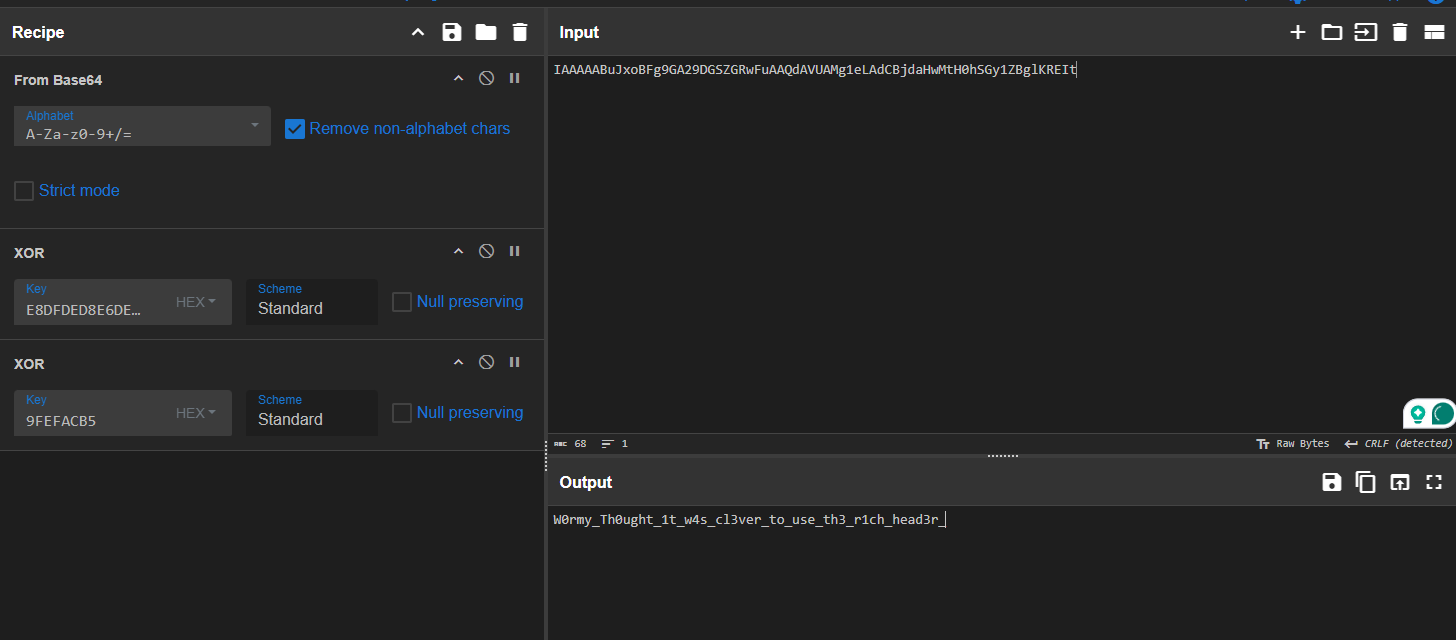This screenshot has width=1456, height=640.
Task: Clear input and output with trash icon
Action: (x=1400, y=32)
